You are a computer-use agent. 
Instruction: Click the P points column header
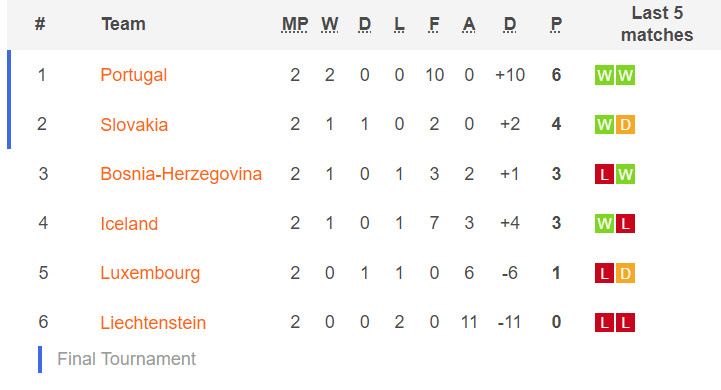pyautogui.click(x=556, y=24)
